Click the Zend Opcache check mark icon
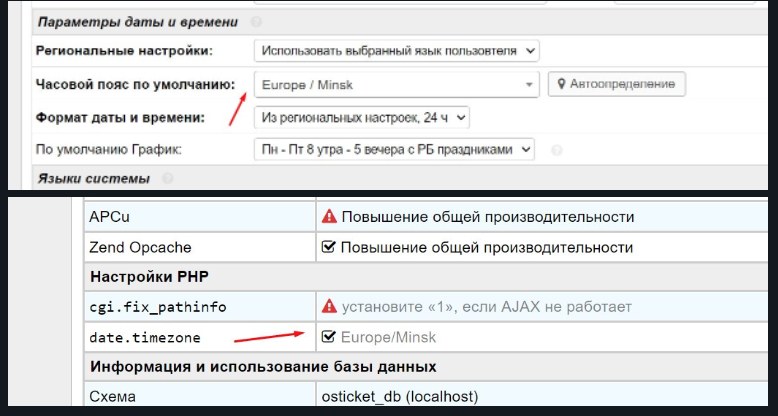Image resolution: width=778 pixels, height=416 pixels. click(x=328, y=247)
